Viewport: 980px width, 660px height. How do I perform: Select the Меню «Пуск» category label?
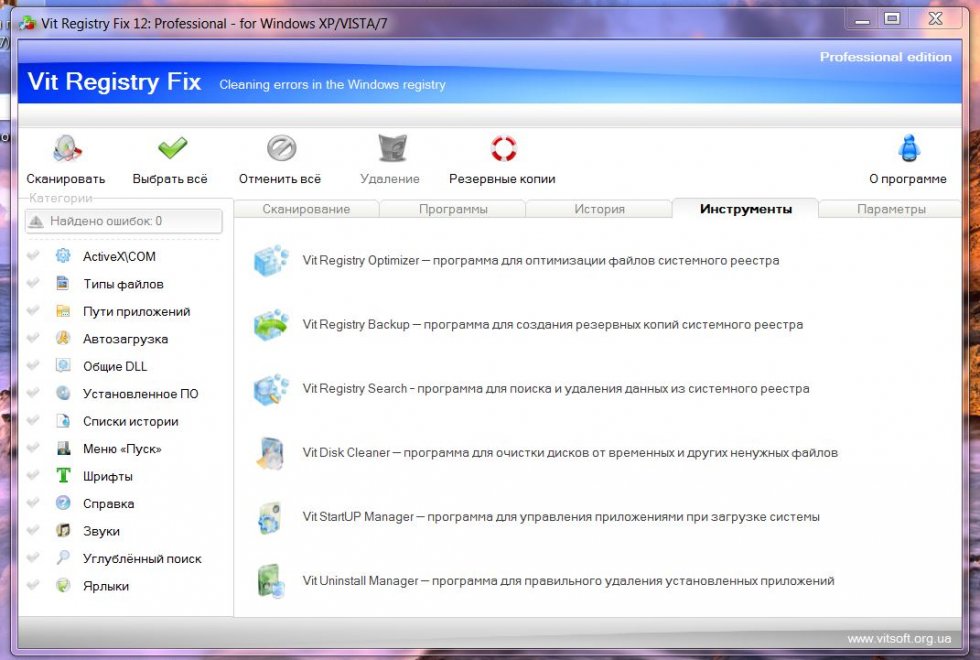[x=122, y=449]
